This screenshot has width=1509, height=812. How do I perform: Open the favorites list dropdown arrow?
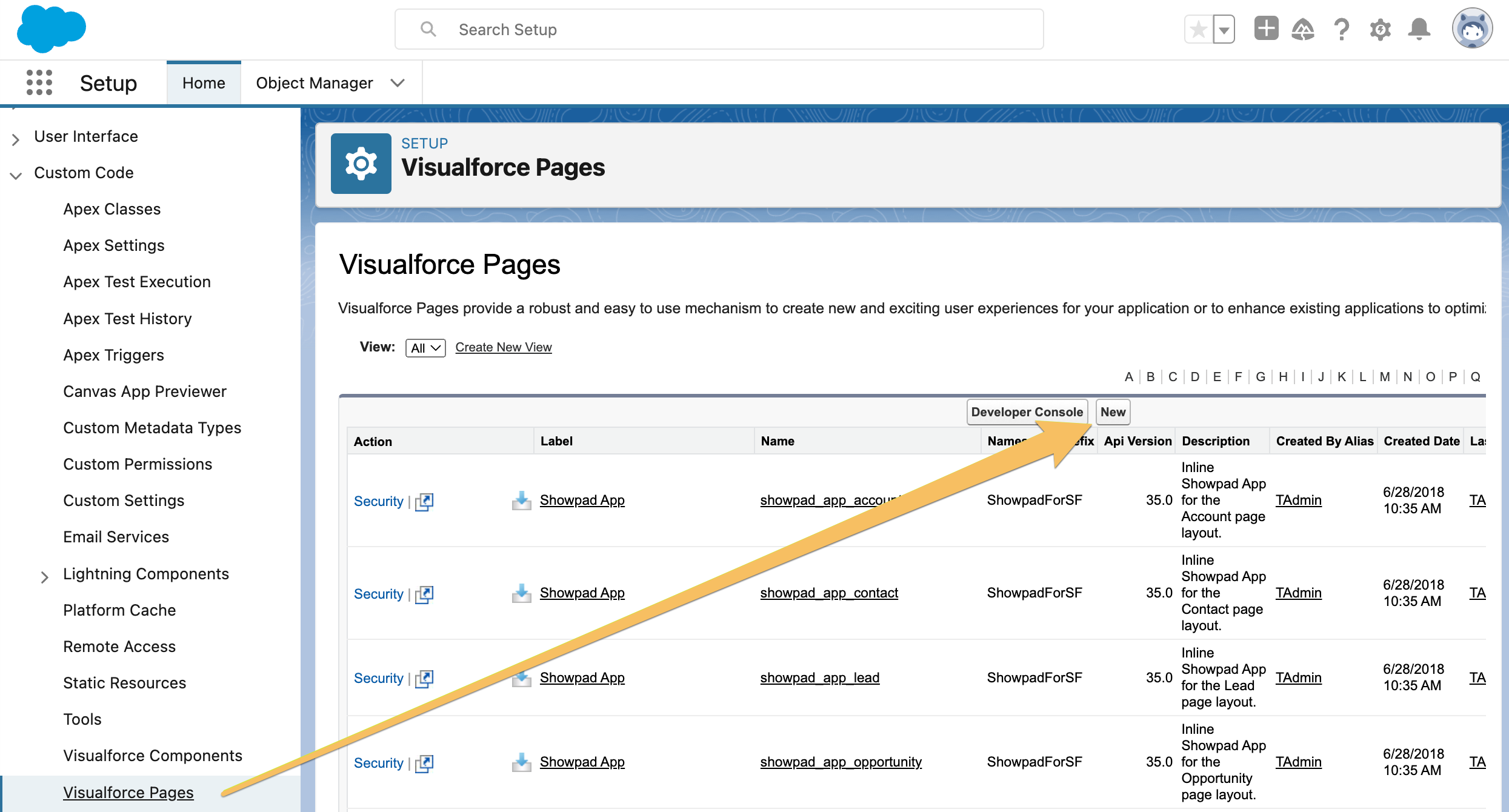pyautogui.click(x=1224, y=29)
